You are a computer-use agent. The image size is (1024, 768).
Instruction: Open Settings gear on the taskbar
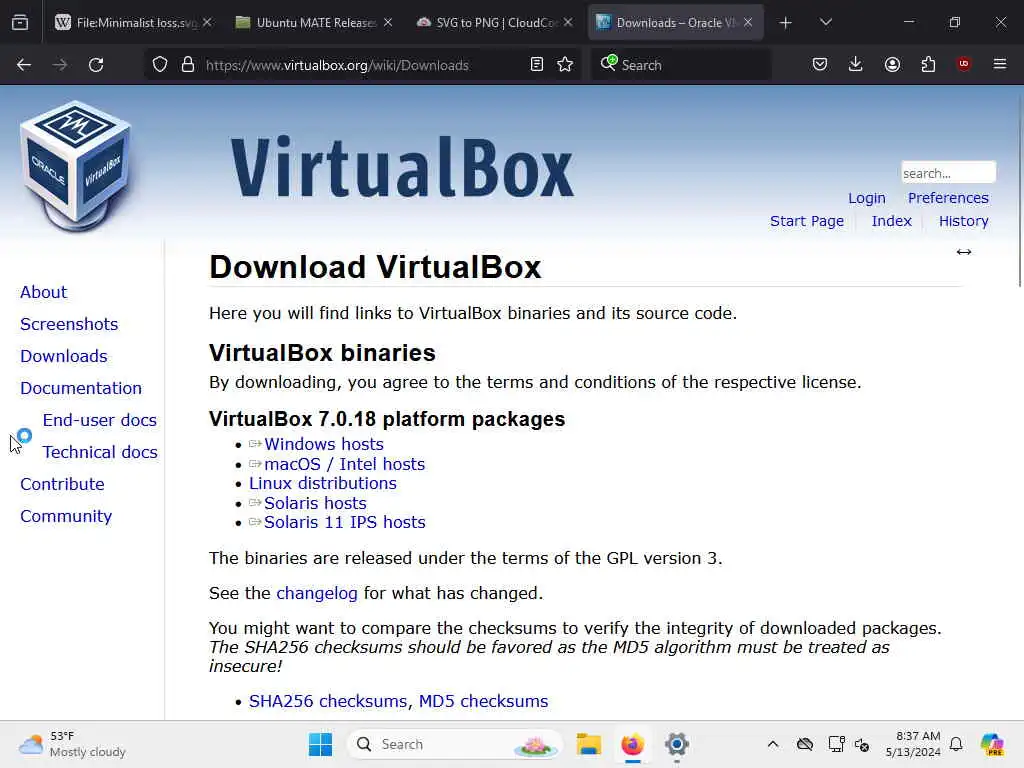[x=677, y=744]
